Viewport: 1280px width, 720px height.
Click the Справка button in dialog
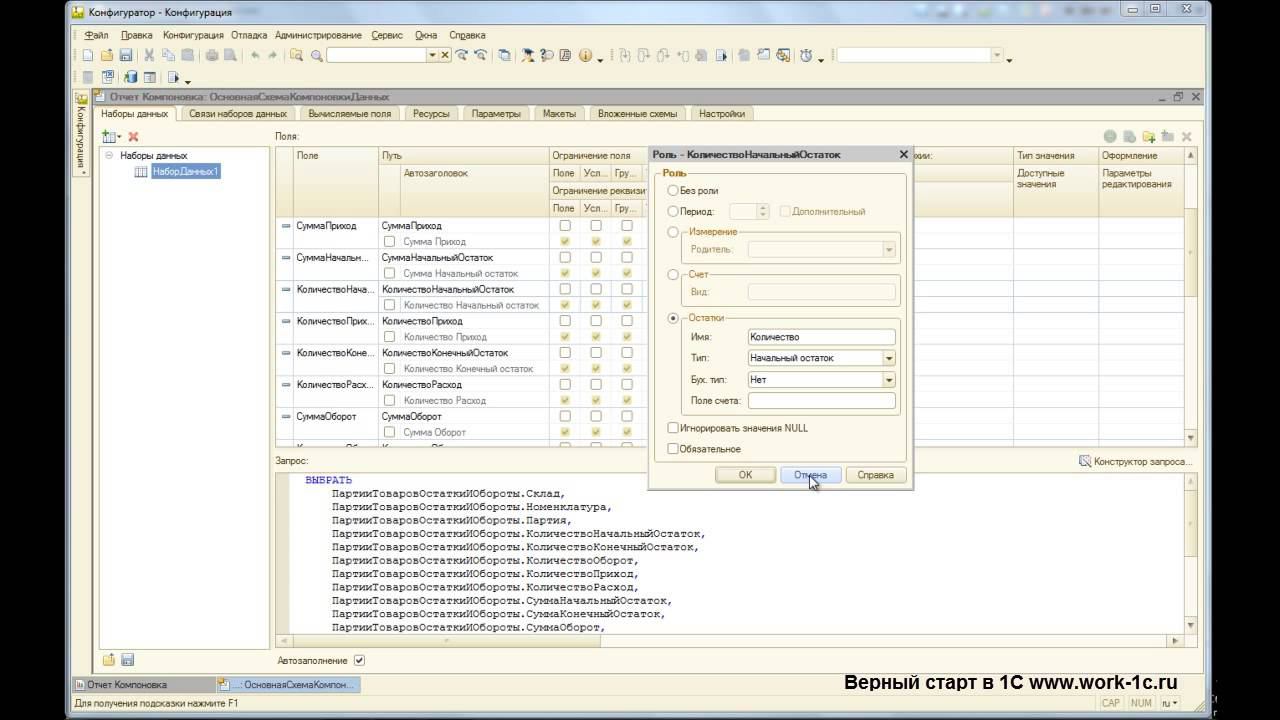(x=875, y=475)
